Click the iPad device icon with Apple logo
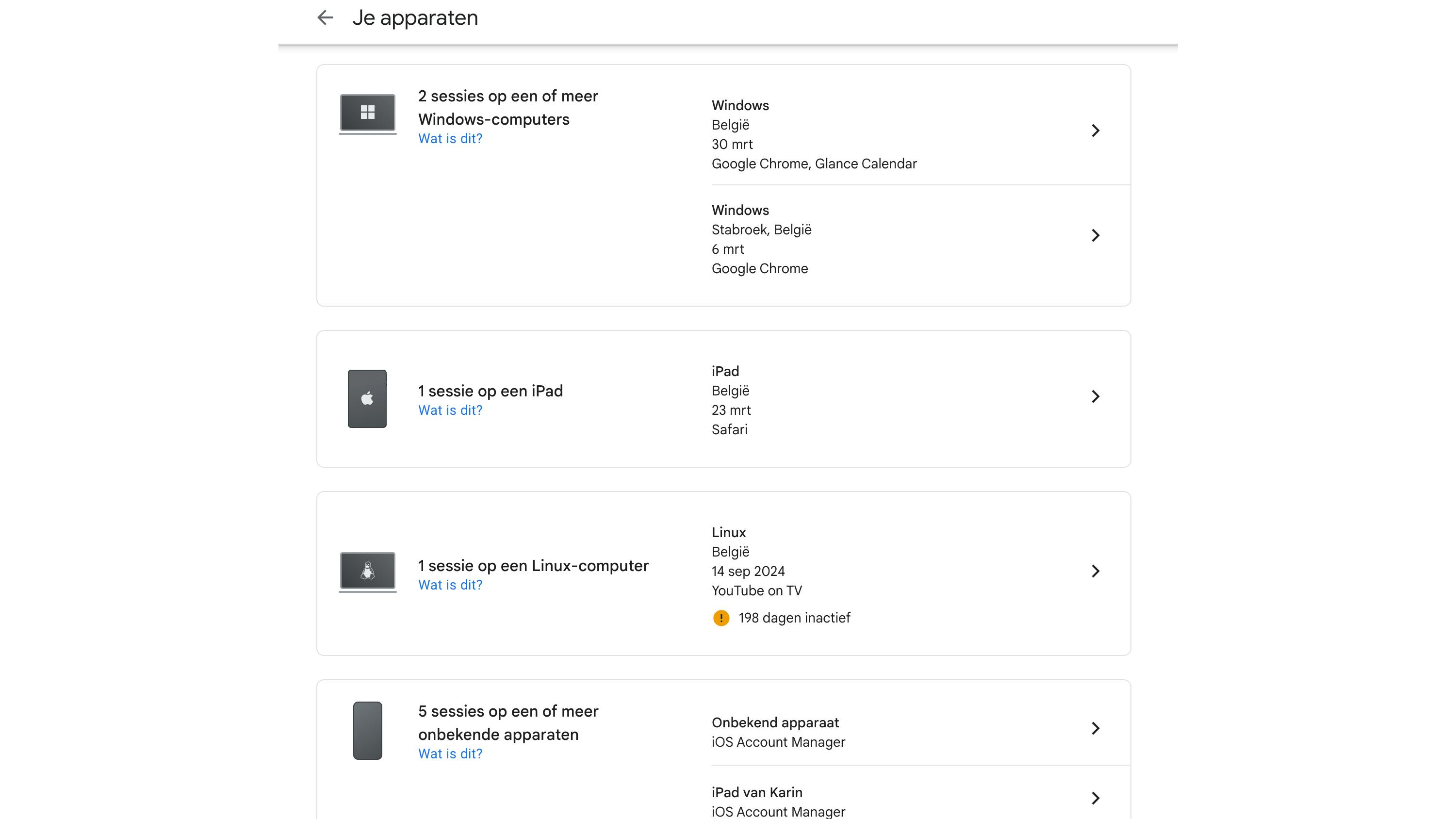 367,398
